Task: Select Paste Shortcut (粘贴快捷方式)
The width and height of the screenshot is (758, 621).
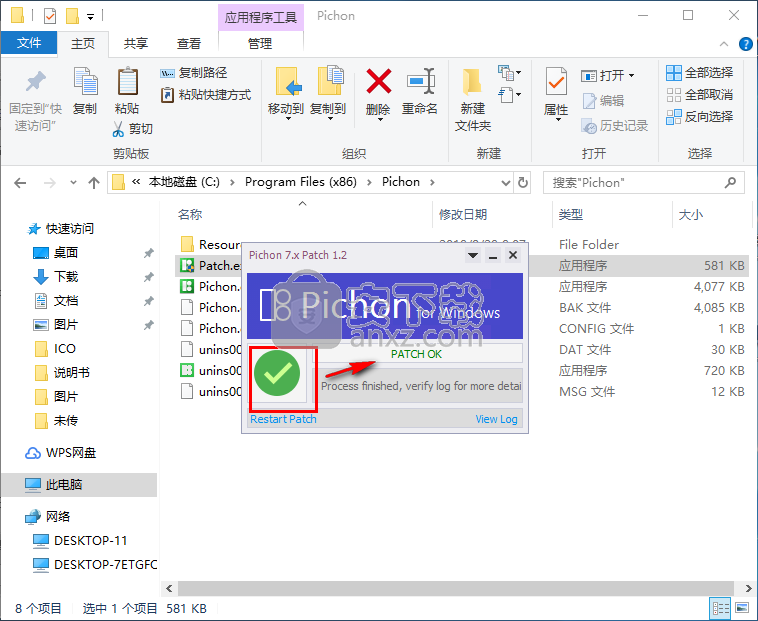Action: pyautogui.click(x=206, y=95)
